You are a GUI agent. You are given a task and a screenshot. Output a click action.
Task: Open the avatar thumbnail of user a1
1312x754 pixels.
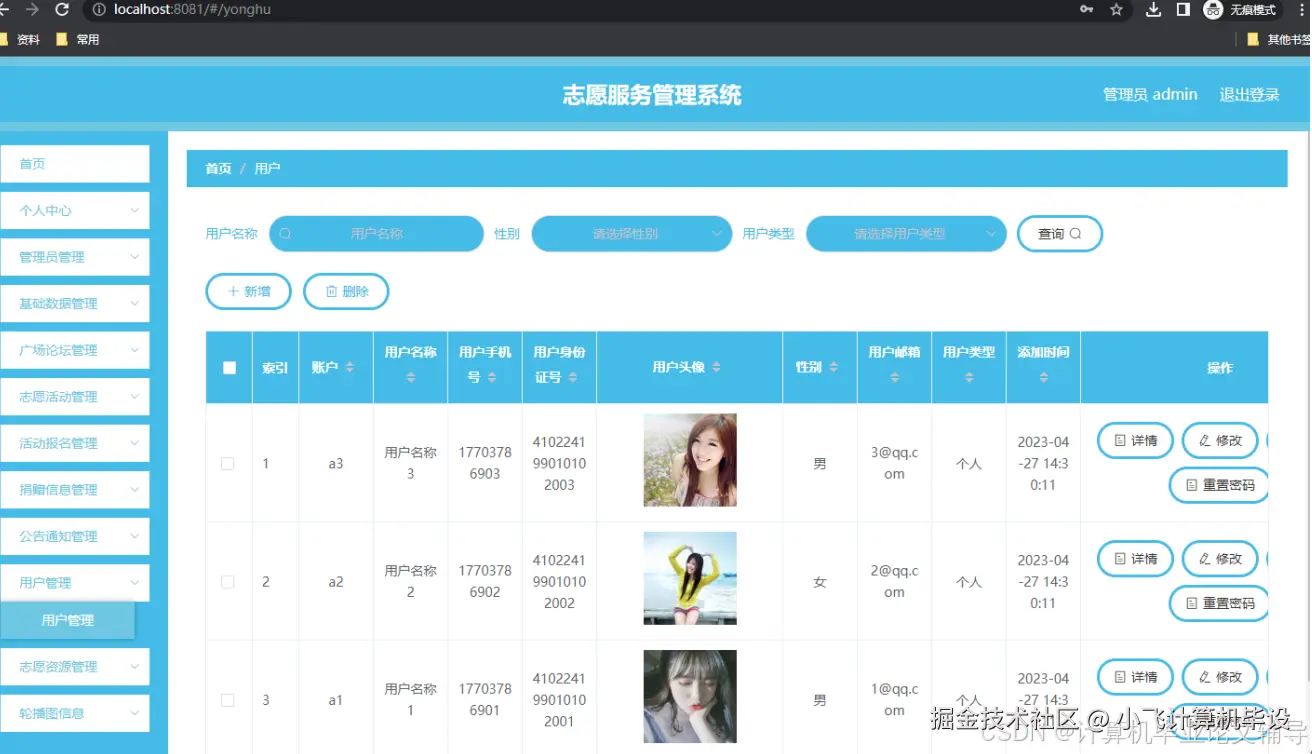tap(690, 697)
